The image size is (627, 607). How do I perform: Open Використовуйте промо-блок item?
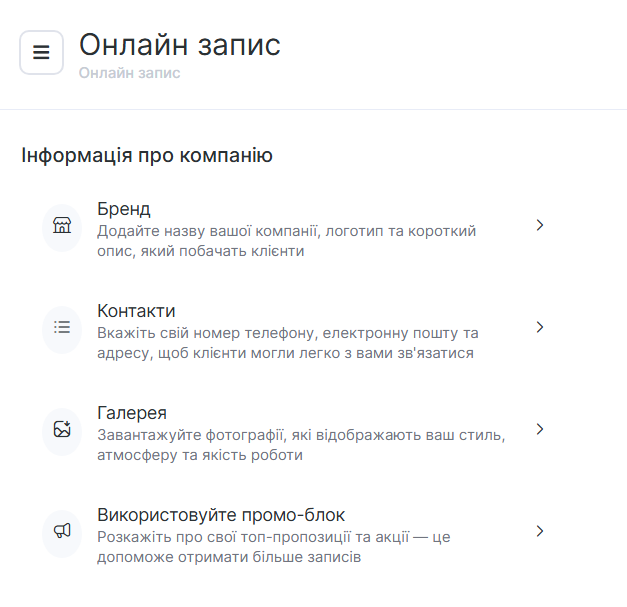pyautogui.click(x=221, y=515)
